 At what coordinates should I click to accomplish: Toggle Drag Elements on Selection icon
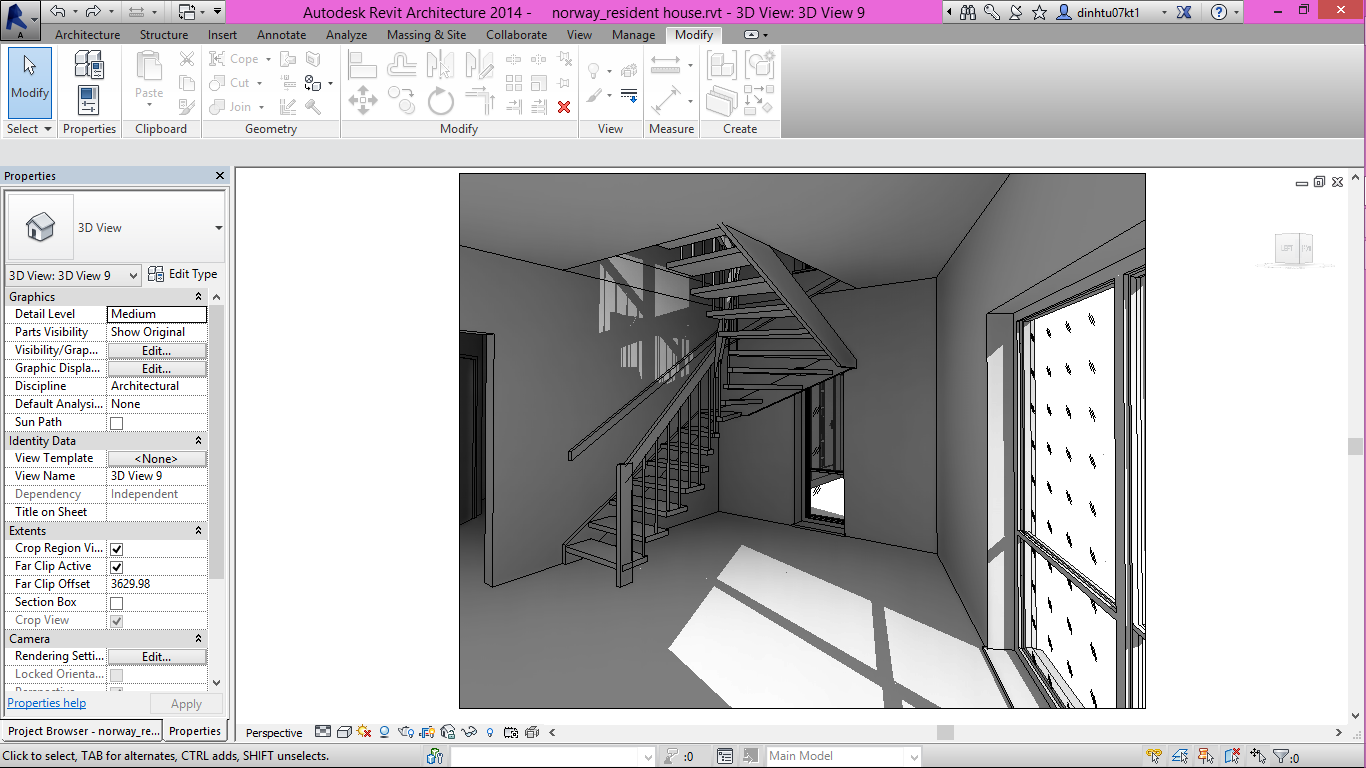tap(1257, 757)
